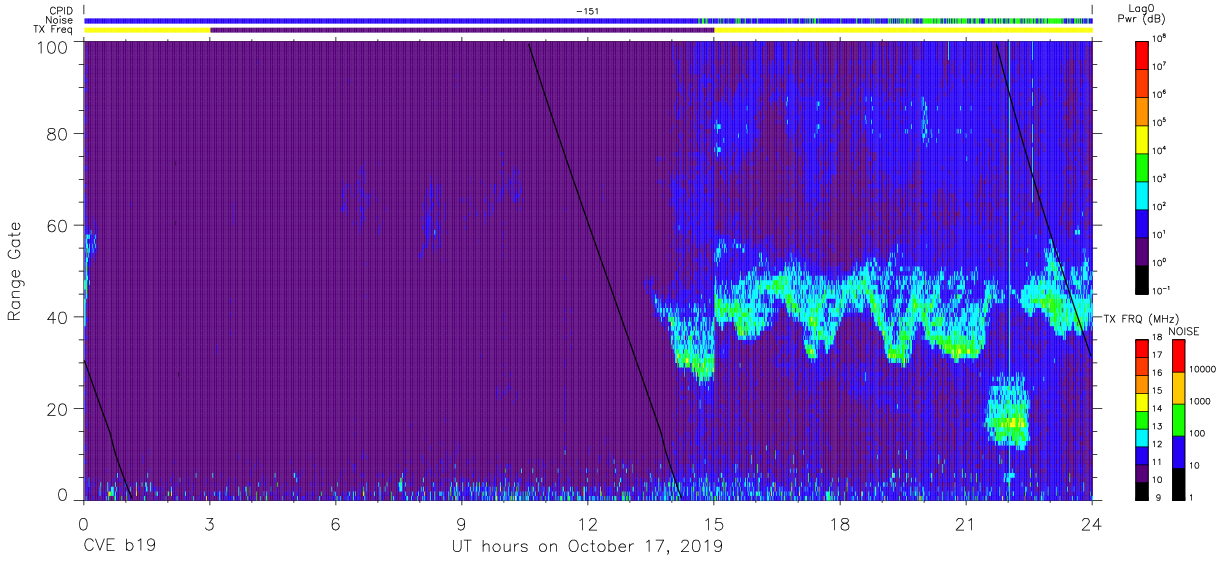
Task: Click the 9 MHz label on TX FRQ scale
Action: click(x=1159, y=496)
